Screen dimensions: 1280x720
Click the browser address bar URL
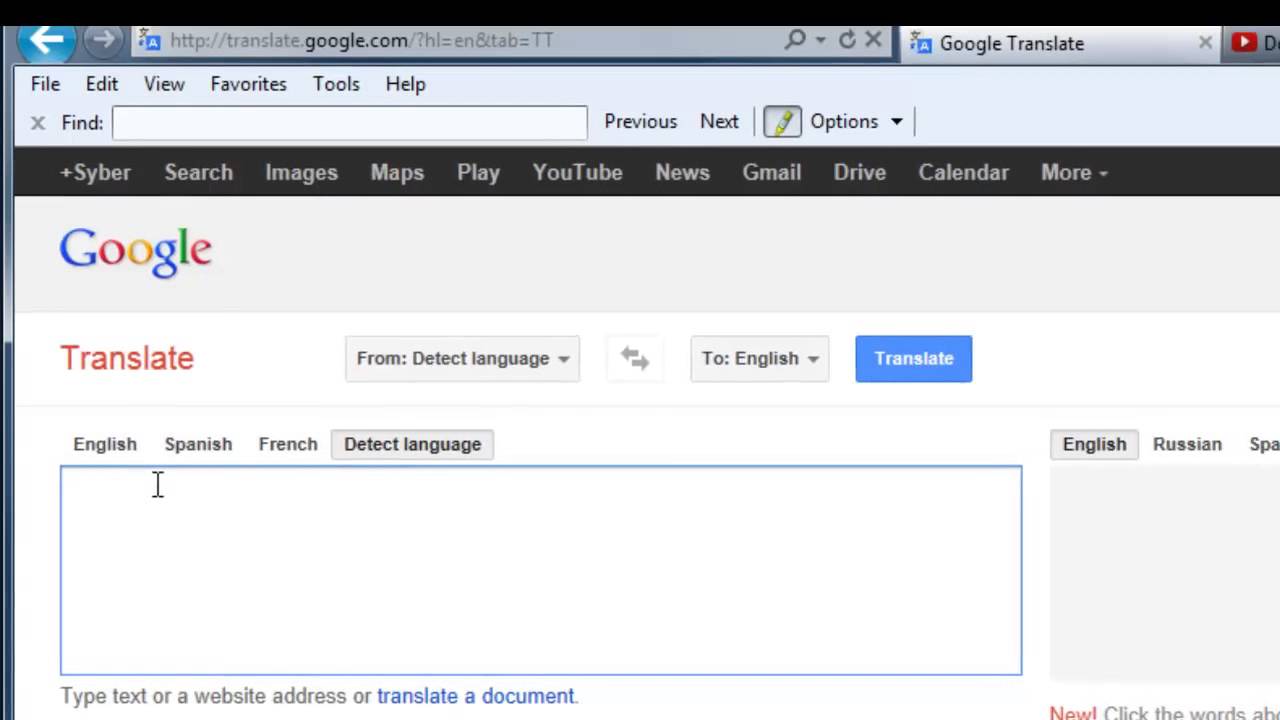pos(361,40)
